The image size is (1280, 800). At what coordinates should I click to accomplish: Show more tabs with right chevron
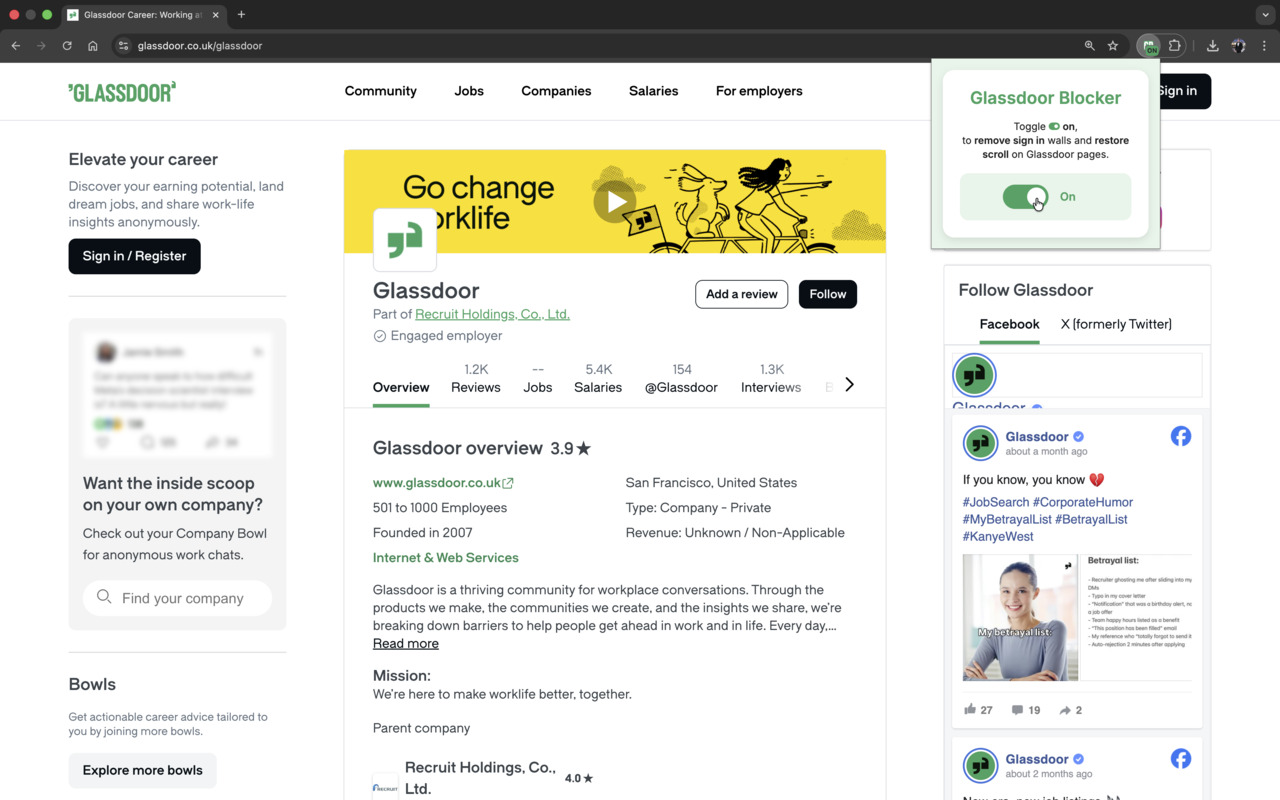tap(849, 385)
